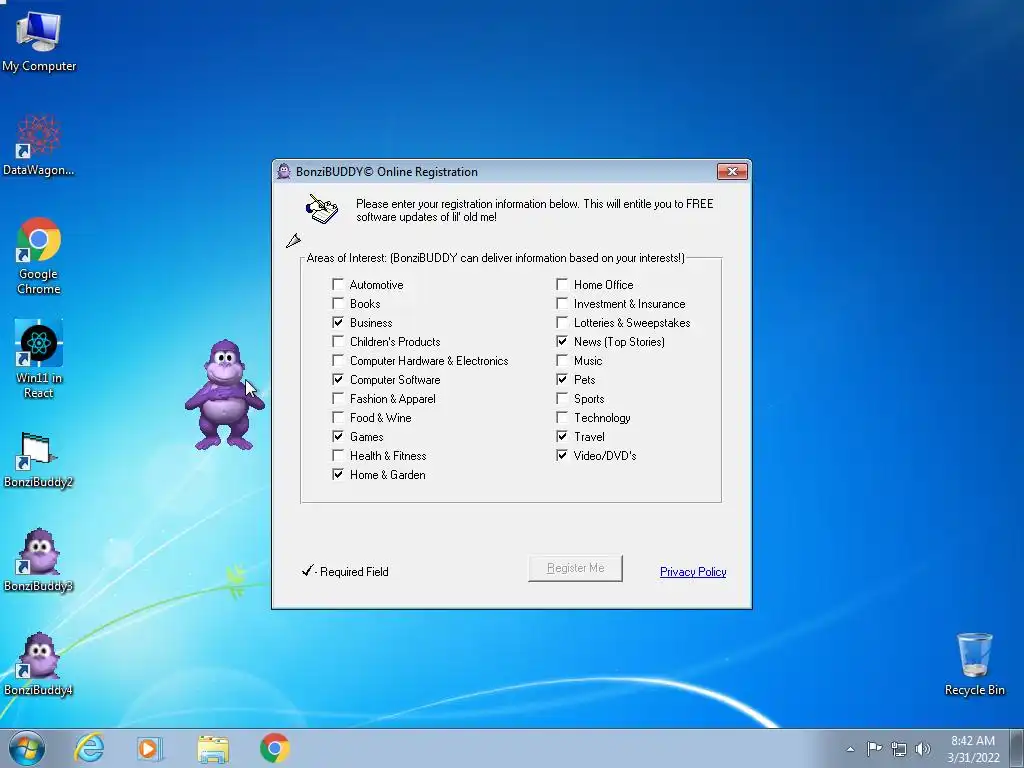
Task: Click the Register Me button
Action: click(x=575, y=568)
